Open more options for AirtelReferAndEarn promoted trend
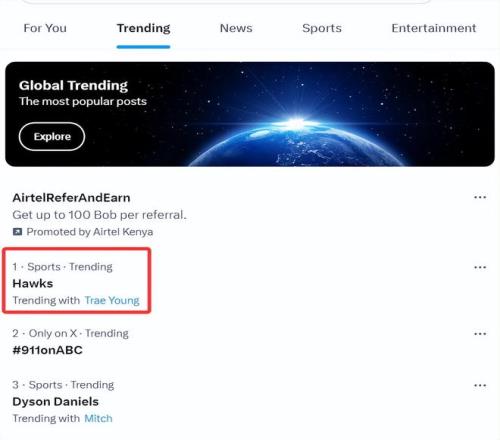This screenshot has width=500, height=440. click(480, 197)
